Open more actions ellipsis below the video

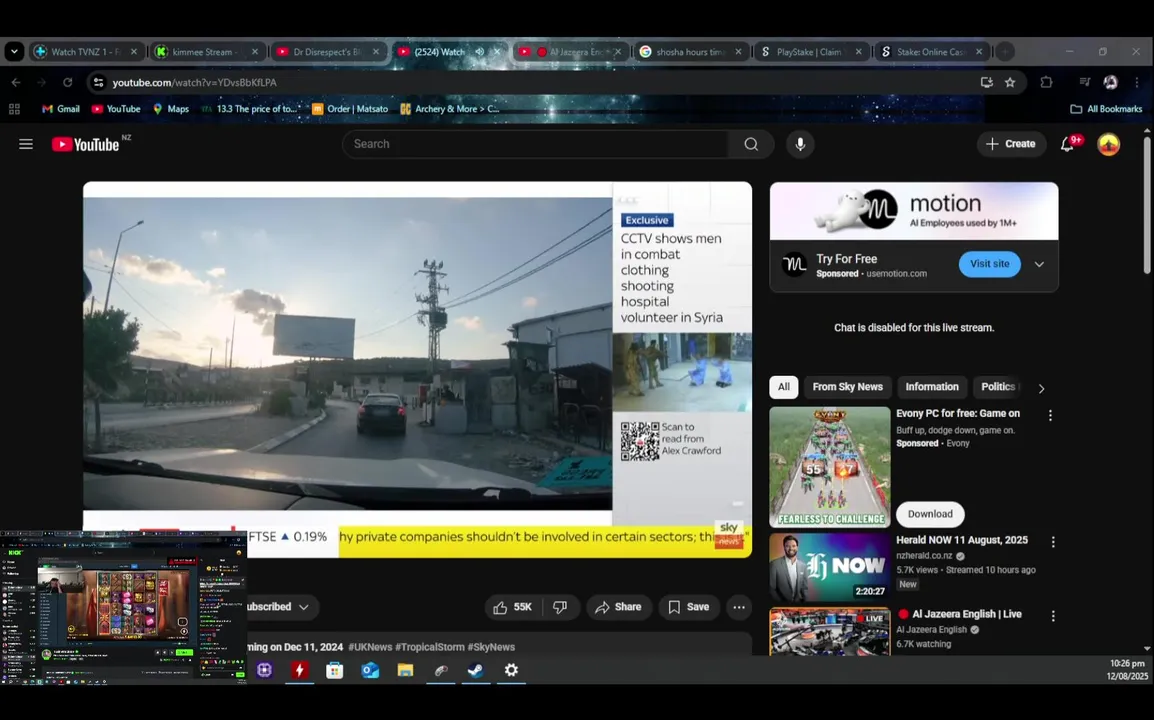coord(739,607)
